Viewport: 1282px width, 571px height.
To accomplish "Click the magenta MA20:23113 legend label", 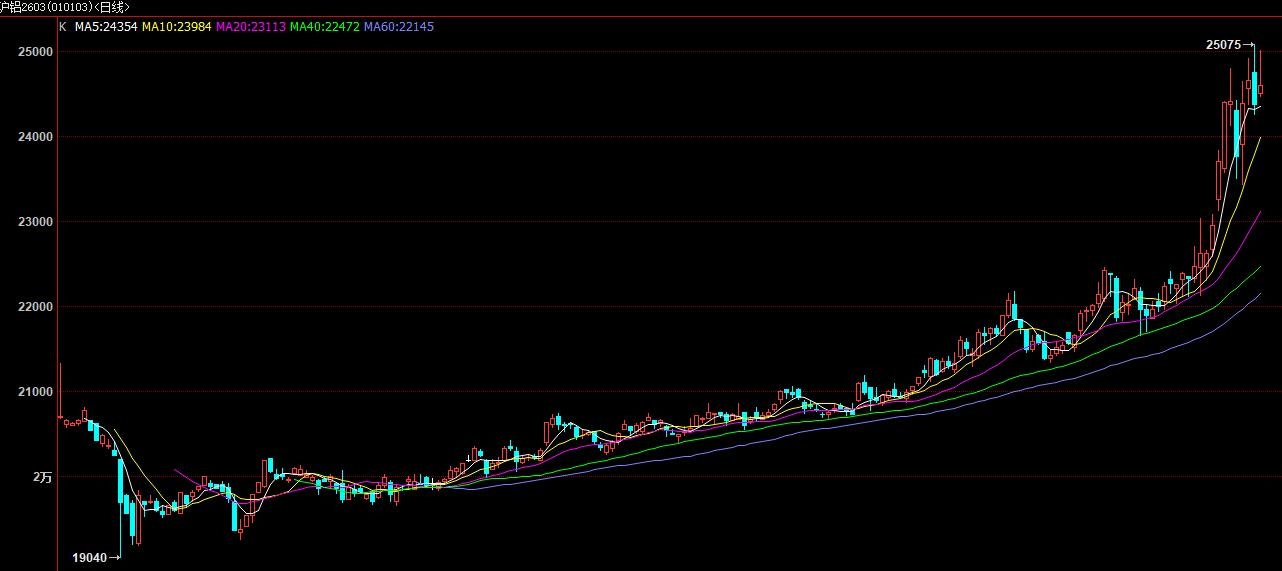I will (251, 26).
